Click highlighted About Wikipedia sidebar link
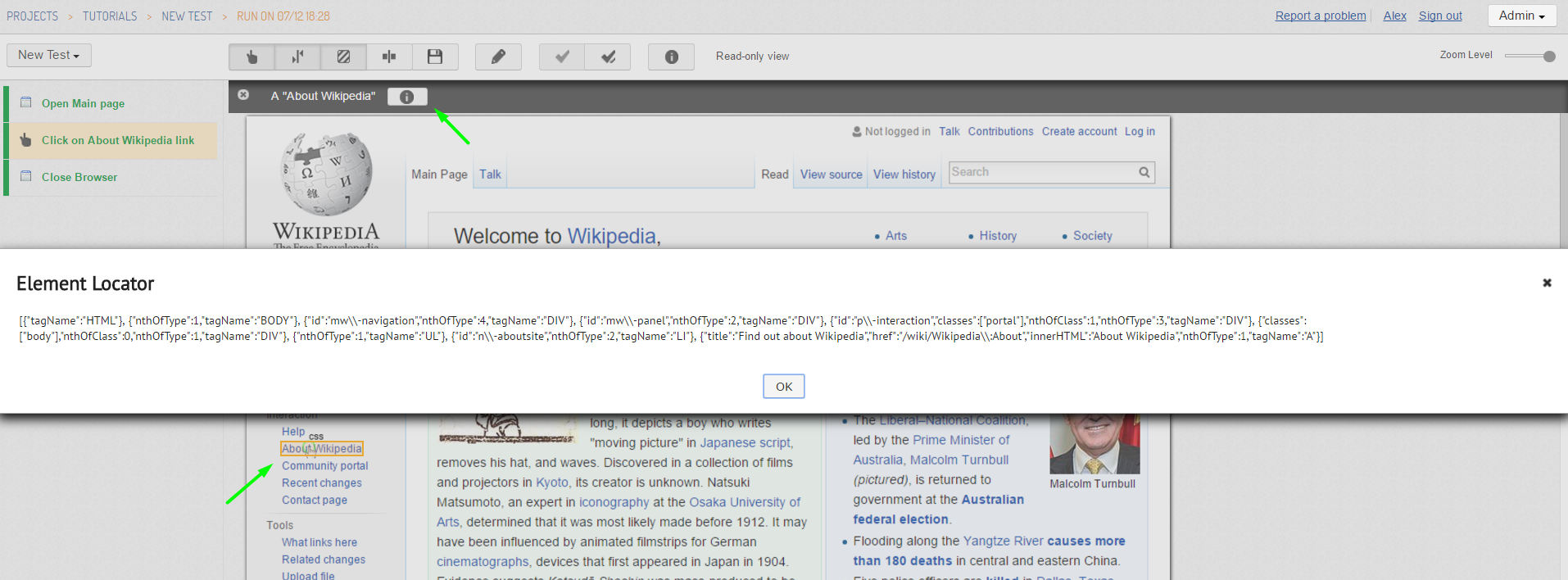The height and width of the screenshot is (580, 1568). click(322, 449)
